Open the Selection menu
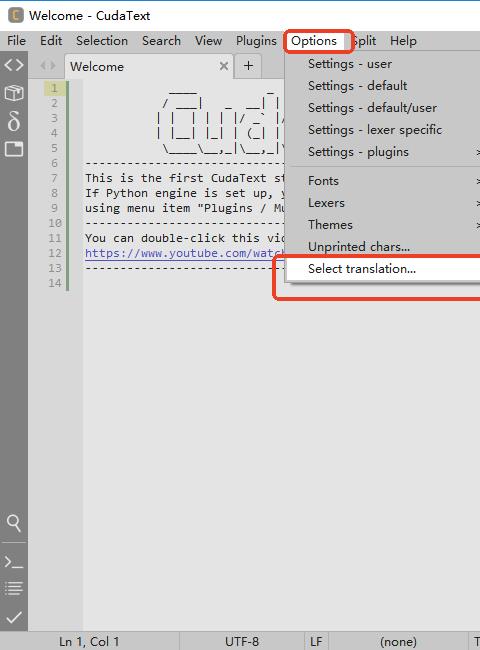This screenshot has height=650, width=480. (x=102, y=41)
